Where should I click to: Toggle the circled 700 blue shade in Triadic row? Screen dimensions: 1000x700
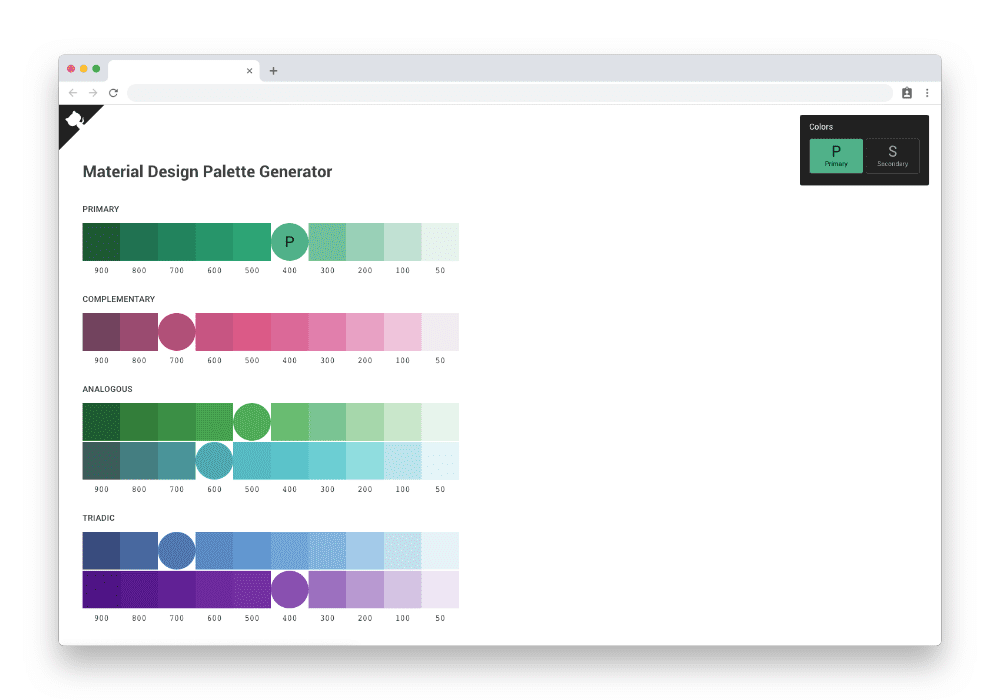[x=176, y=549]
